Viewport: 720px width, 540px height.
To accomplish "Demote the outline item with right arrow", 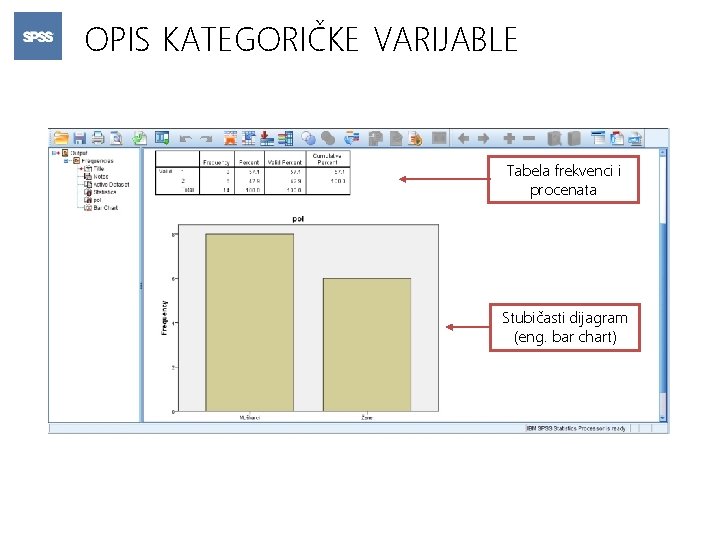I will (484, 138).
